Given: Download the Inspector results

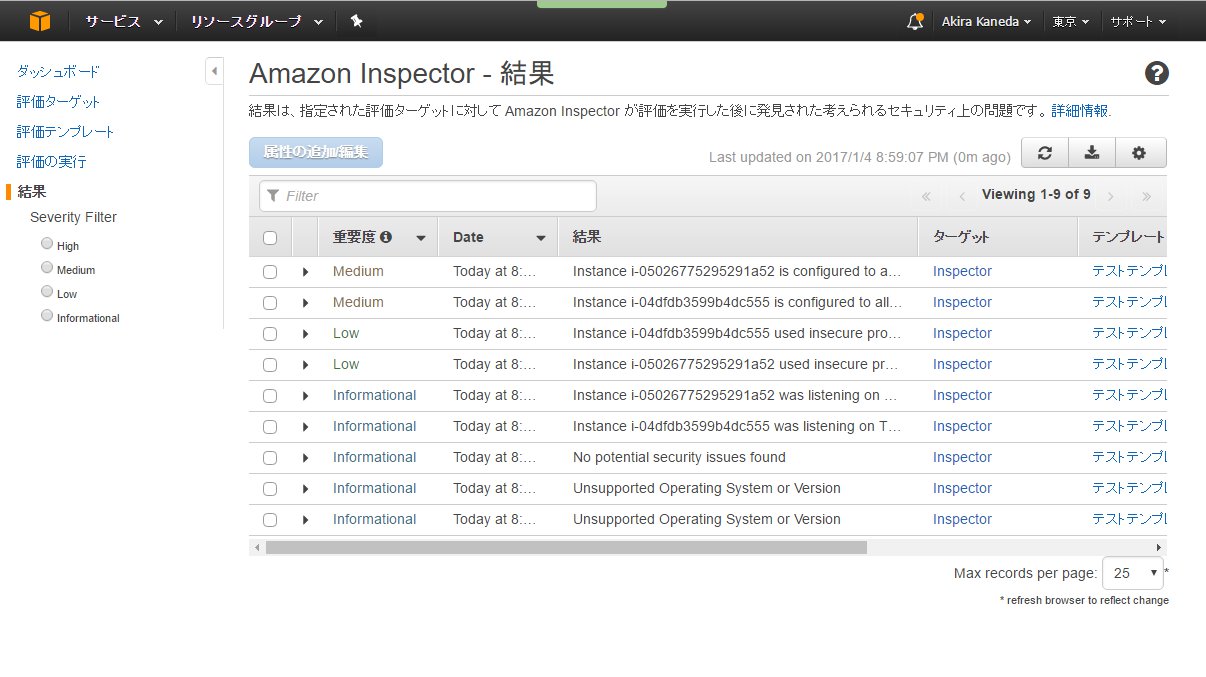Looking at the screenshot, I should click(x=1092, y=152).
